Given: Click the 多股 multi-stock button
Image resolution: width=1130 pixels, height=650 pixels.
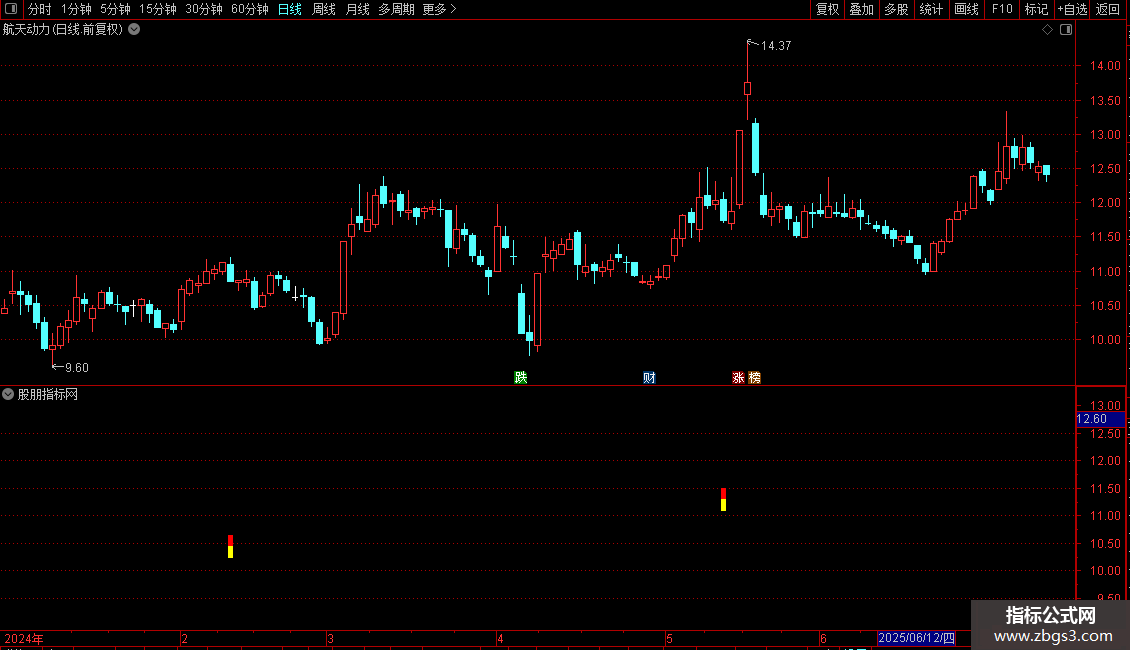Looking at the screenshot, I should point(896,9).
